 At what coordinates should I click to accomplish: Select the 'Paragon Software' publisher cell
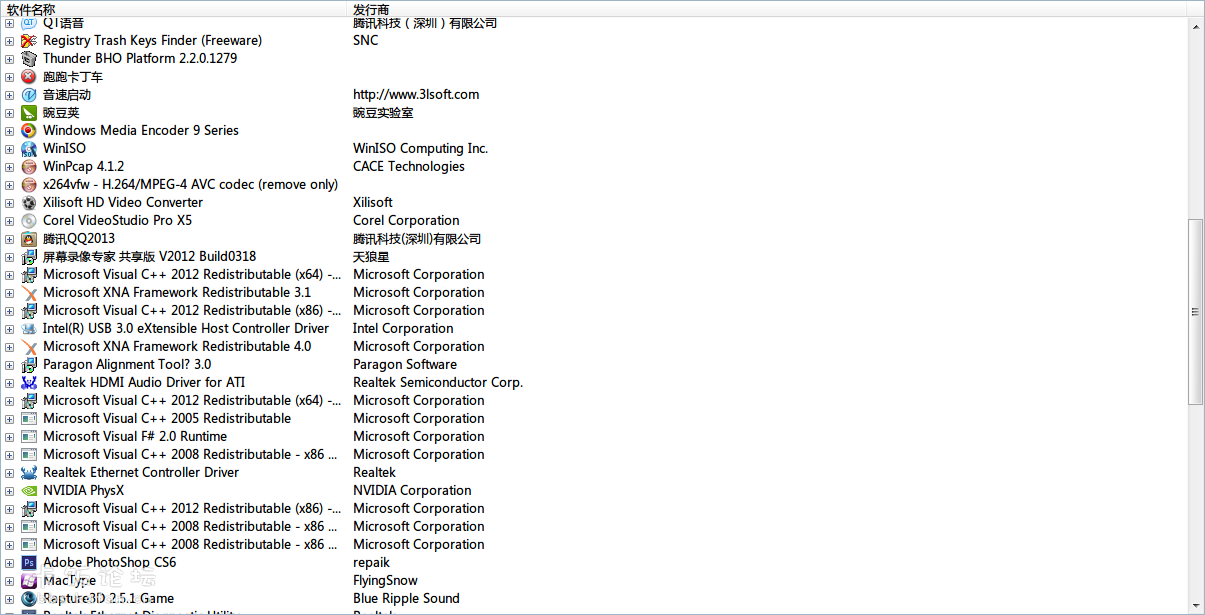405,365
